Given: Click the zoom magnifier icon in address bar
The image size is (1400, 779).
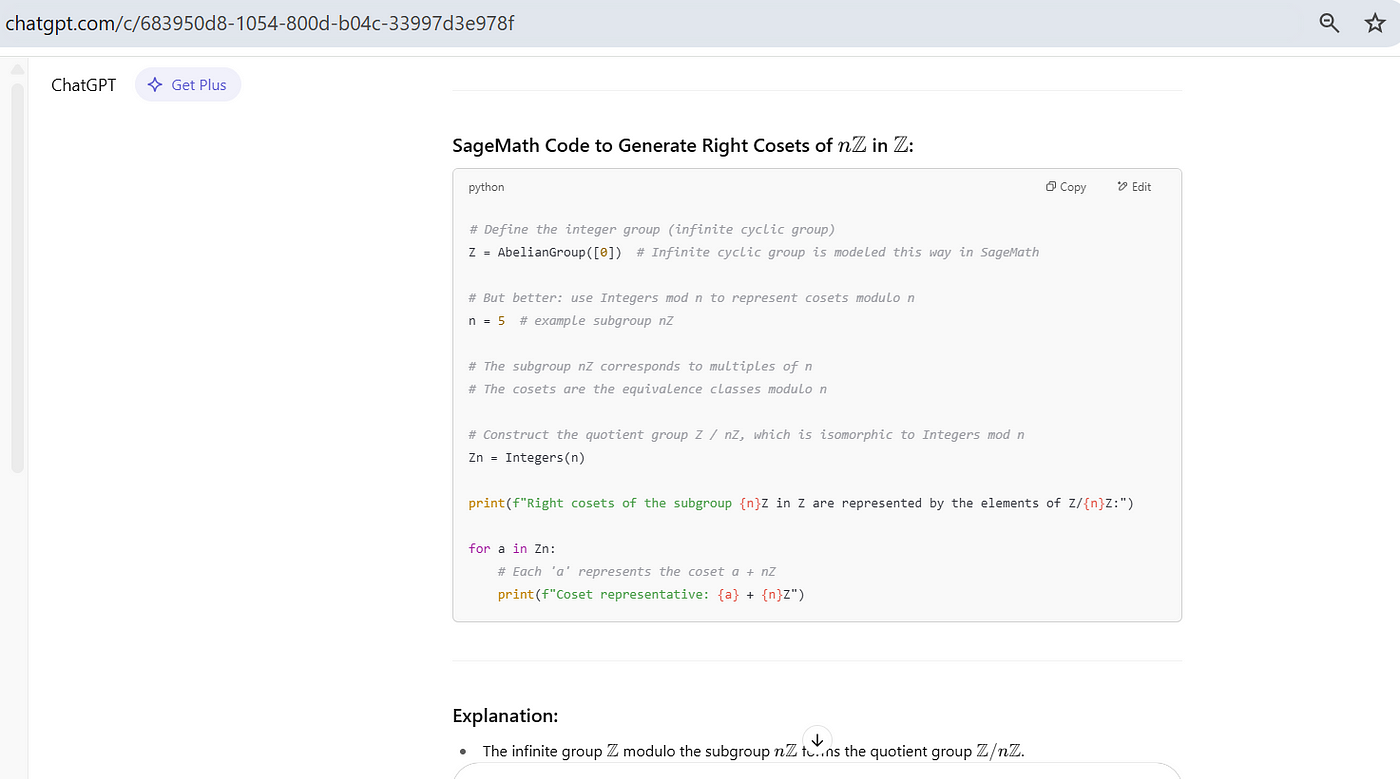Looking at the screenshot, I should click(1329, 23).
